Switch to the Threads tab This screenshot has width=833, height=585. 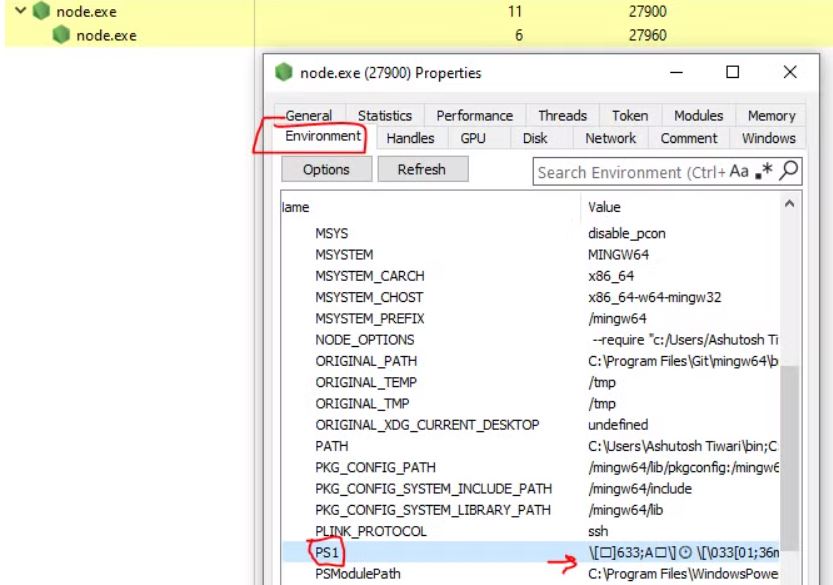coord(562,115)
